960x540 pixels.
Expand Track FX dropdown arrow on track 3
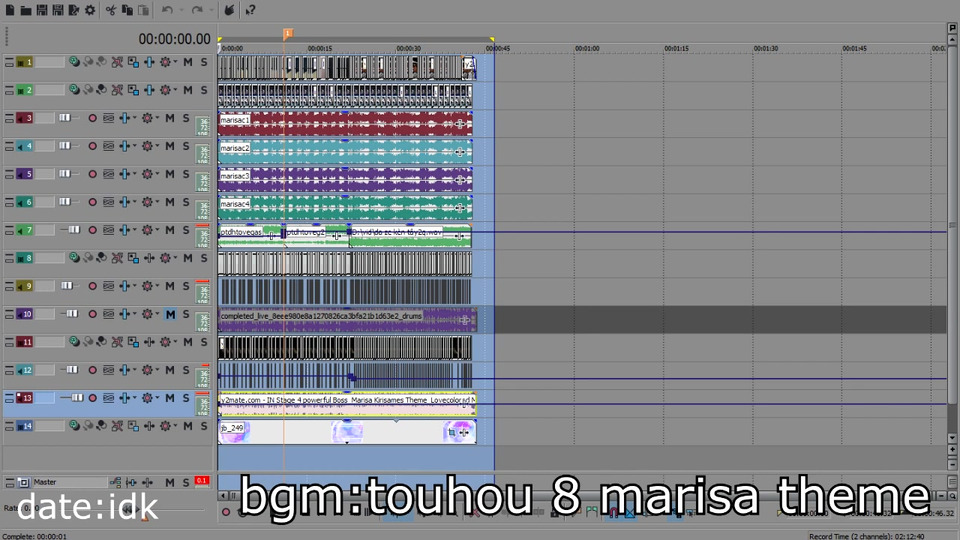134,118
